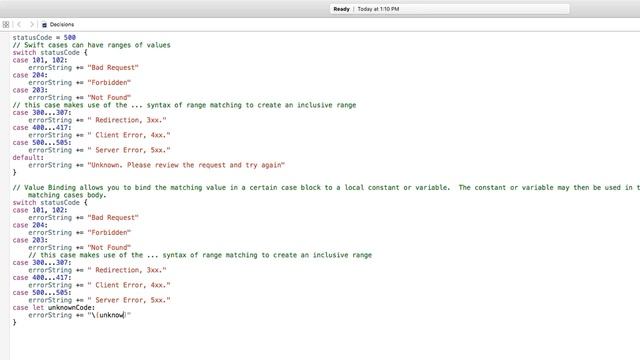This screenshot has height=360, width=640.
Task: Click the 'default:' keyword line
Action: (x=28, y=158)
